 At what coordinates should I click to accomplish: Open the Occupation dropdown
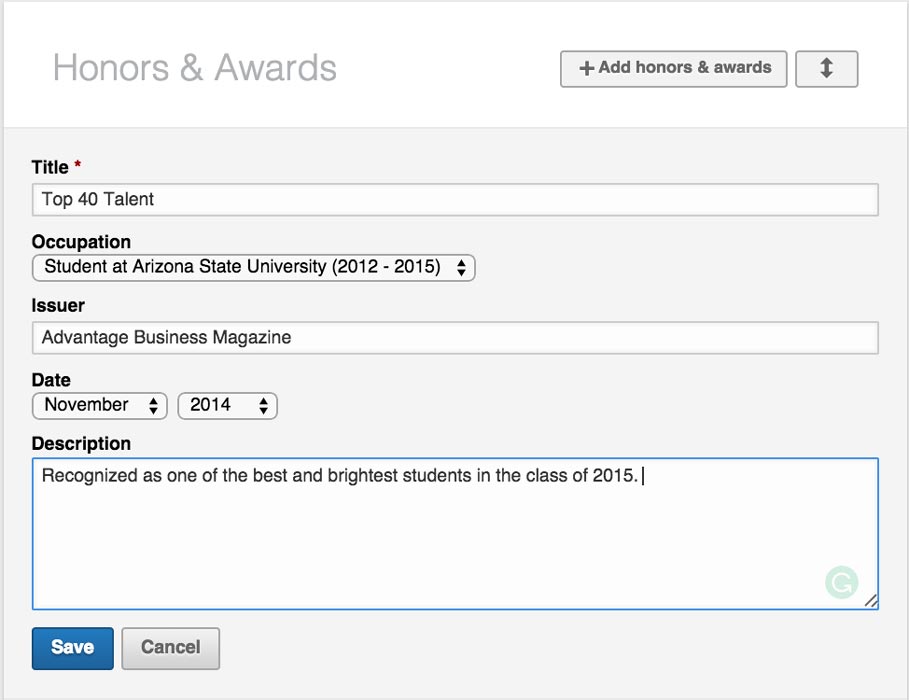pyautogui.click(x=253, y=267)
